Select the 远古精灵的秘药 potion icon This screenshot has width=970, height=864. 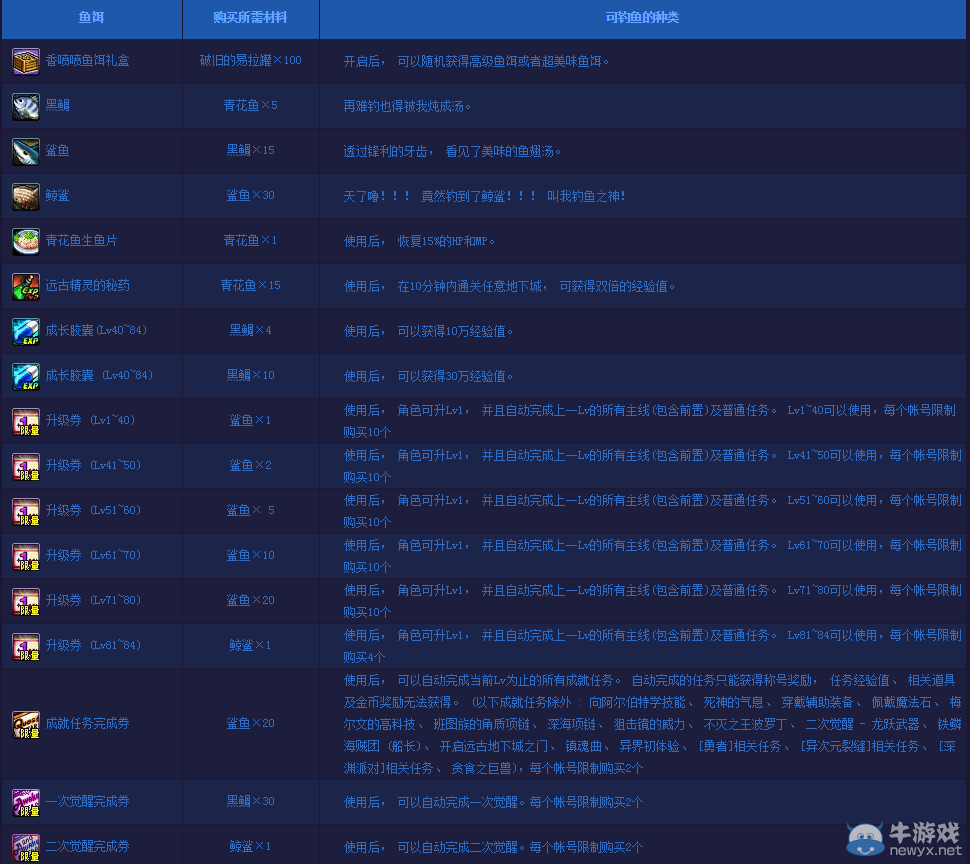click(x=26, y=286)
